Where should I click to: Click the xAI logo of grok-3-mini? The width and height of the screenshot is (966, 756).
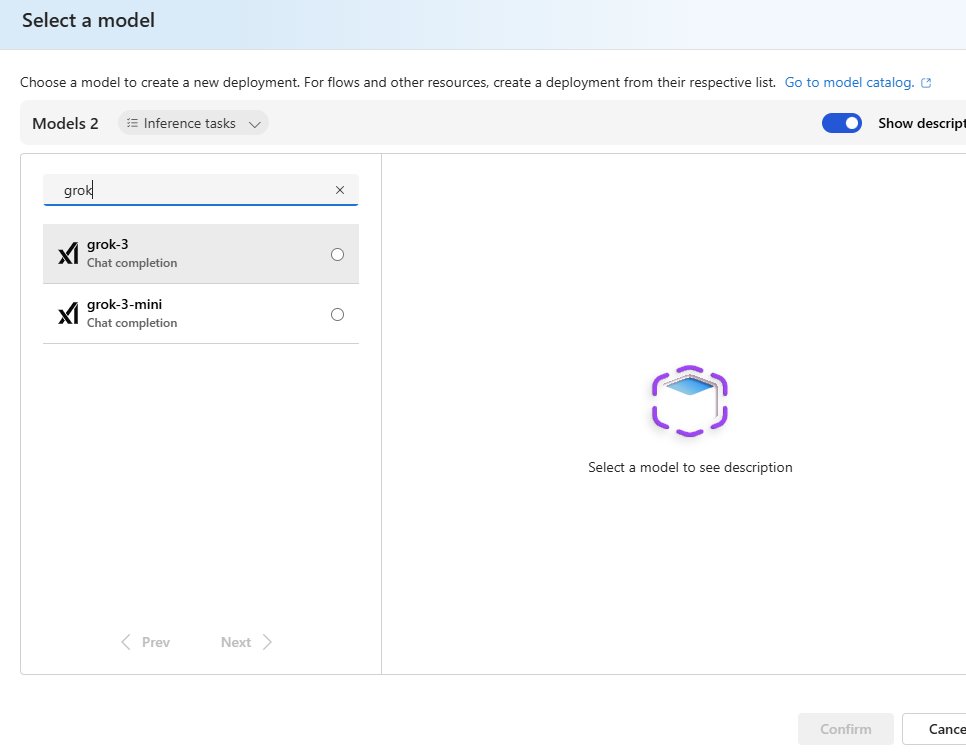(x=68, y=314)
